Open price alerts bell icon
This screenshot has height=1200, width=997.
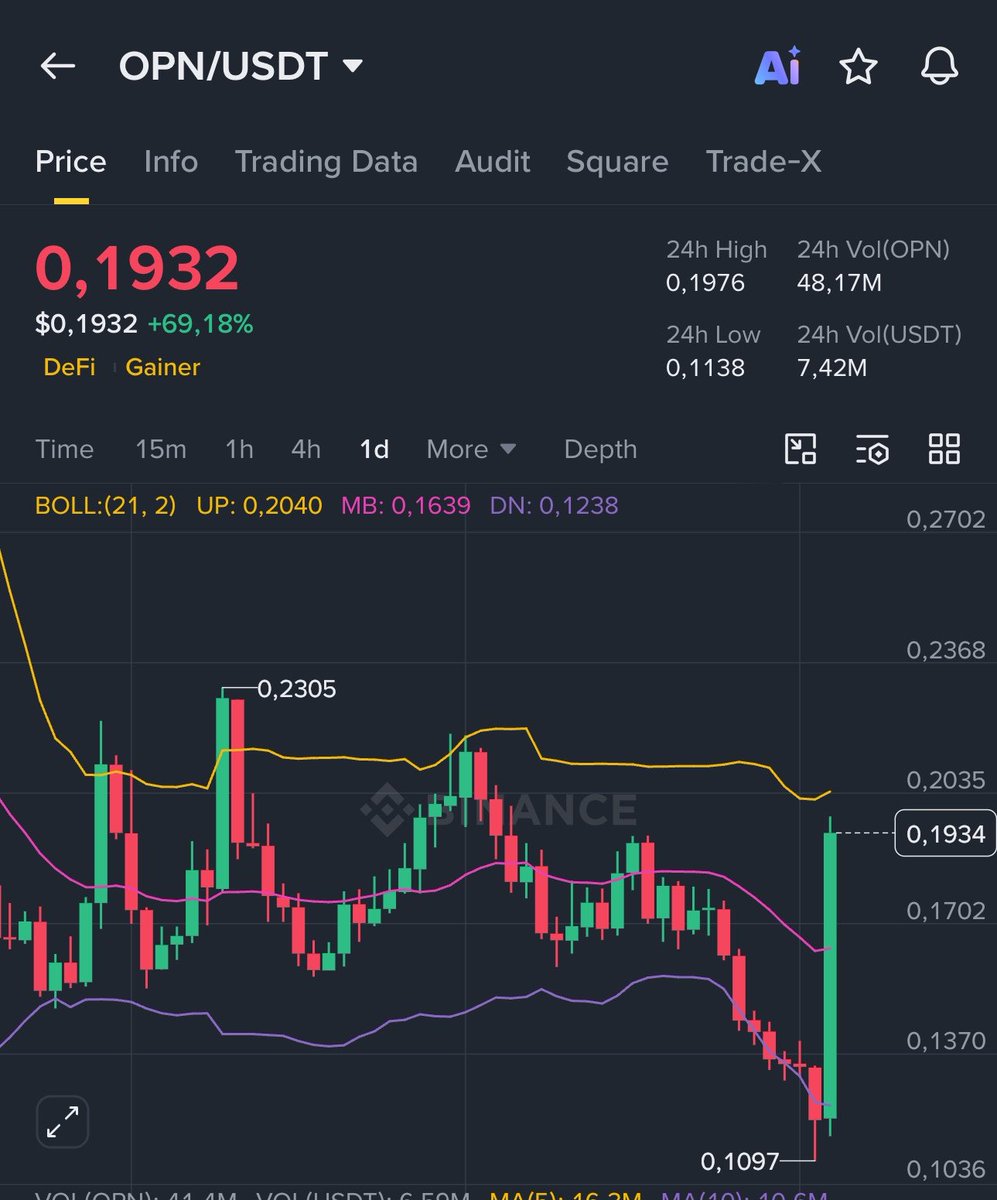point(939,67)
